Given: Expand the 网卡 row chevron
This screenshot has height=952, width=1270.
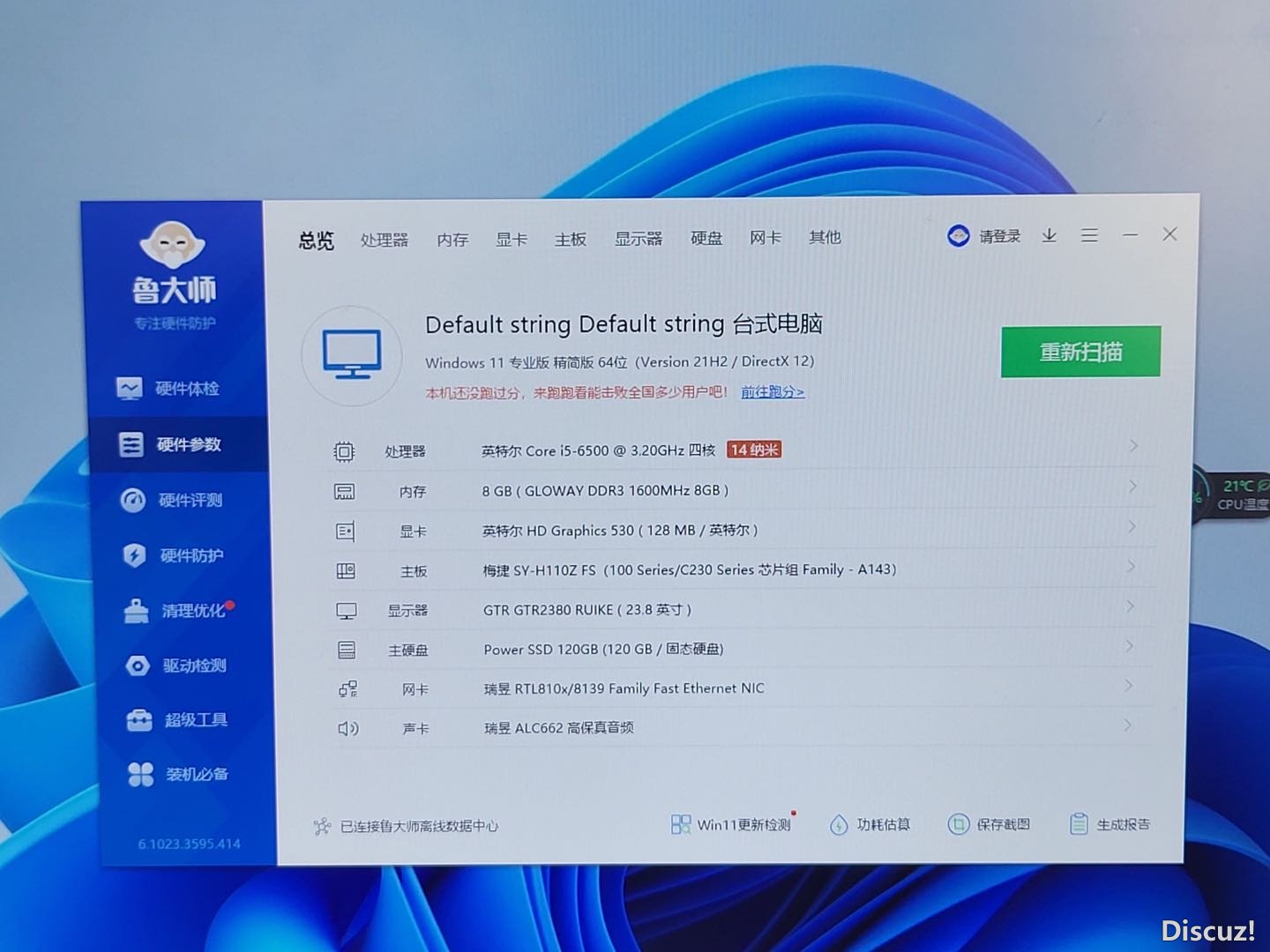Looking at the screenshot, I should coord(1128,685).
